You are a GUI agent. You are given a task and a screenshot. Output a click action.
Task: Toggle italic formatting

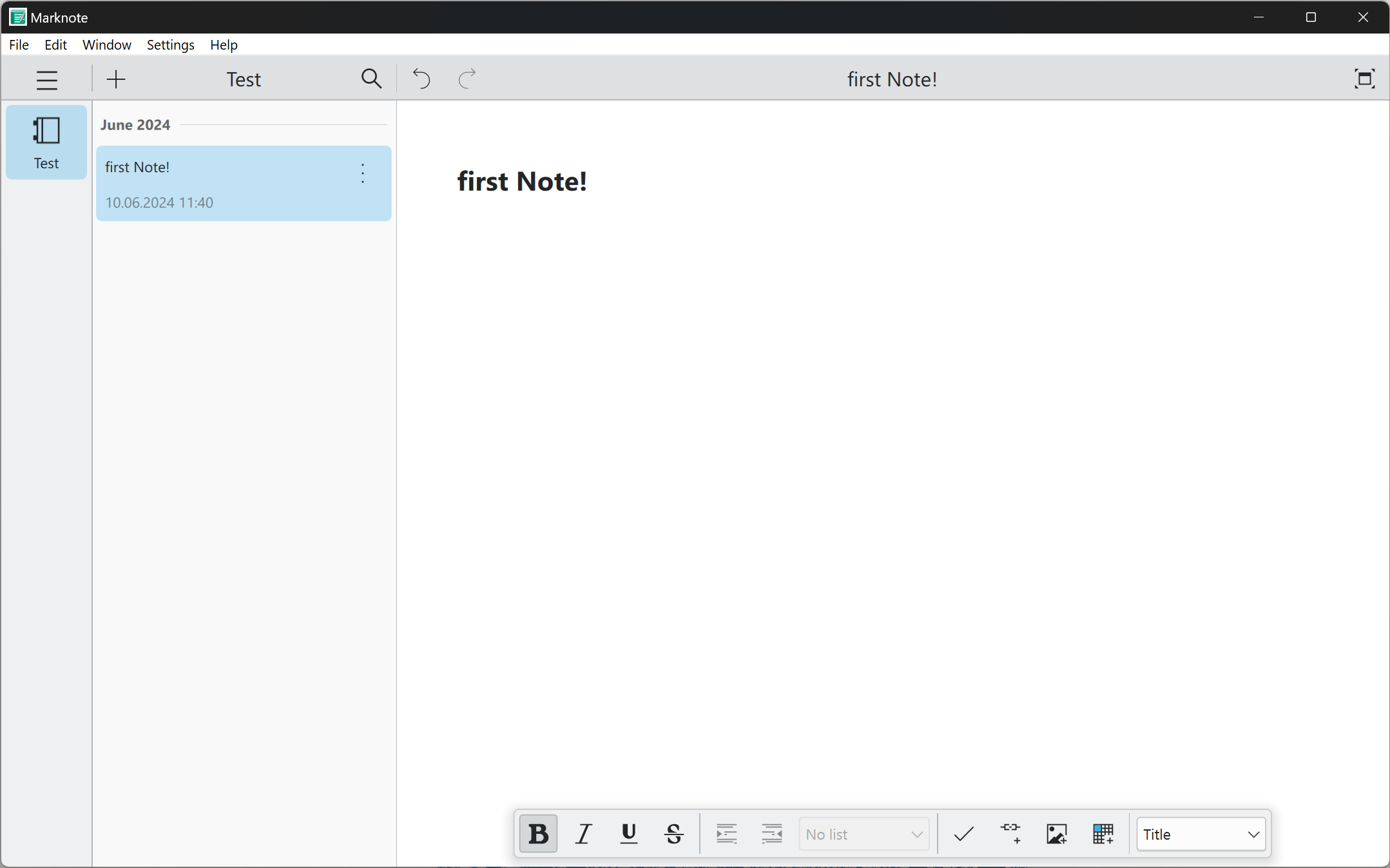click(584, 834)
